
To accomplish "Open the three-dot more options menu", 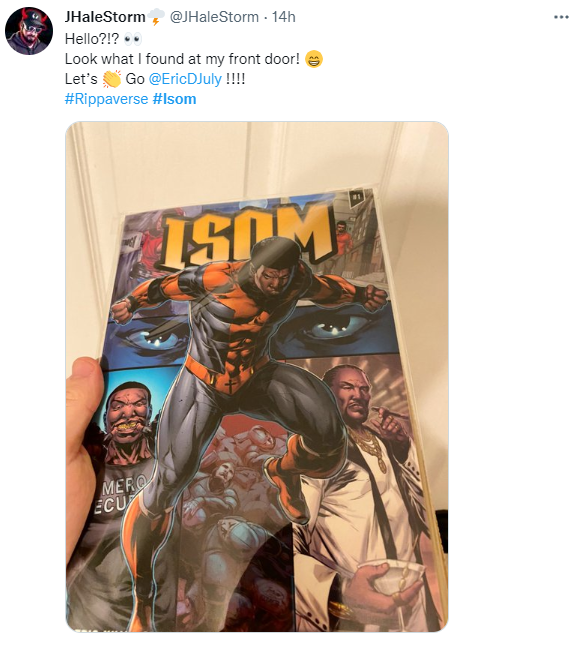I will point(561,17).
